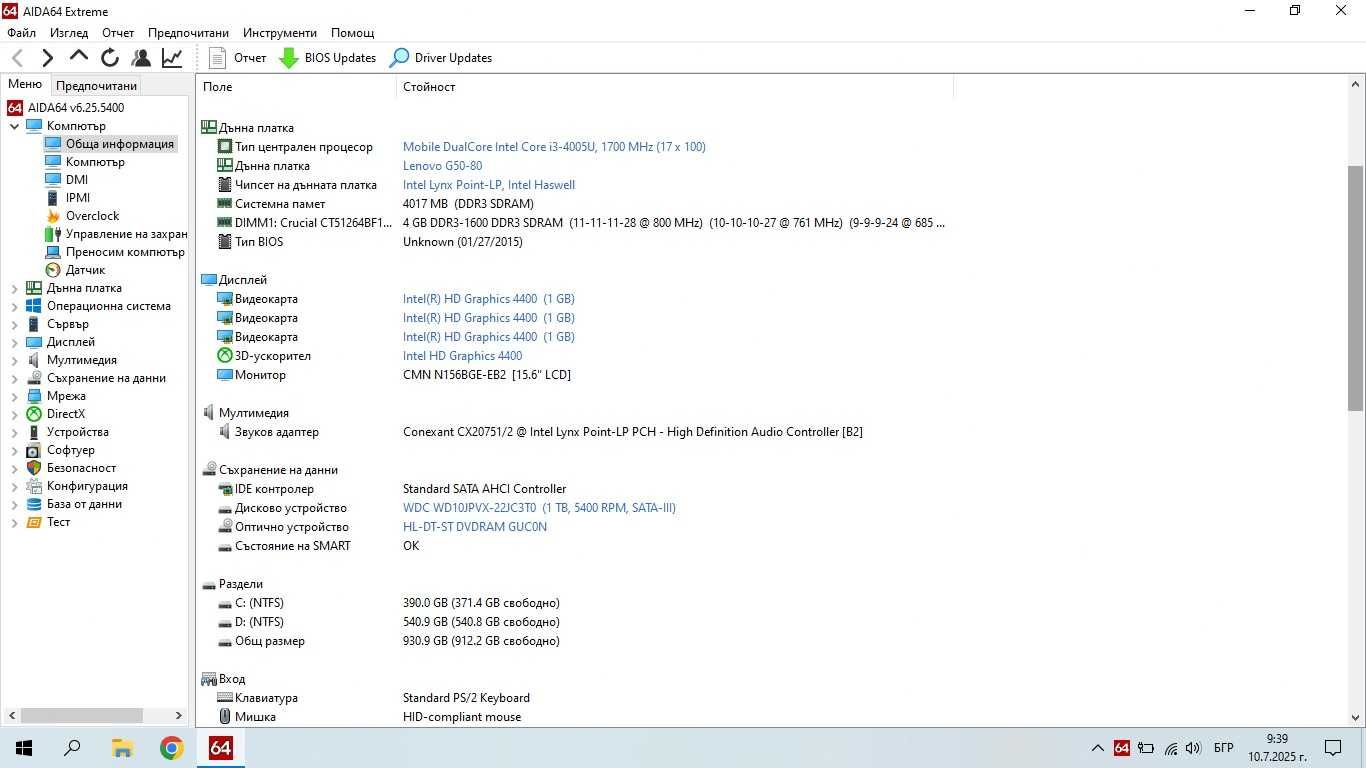The height and width of the screenshot is (768, 1366).
Task: Open the Файл menu
Action: 21,33
